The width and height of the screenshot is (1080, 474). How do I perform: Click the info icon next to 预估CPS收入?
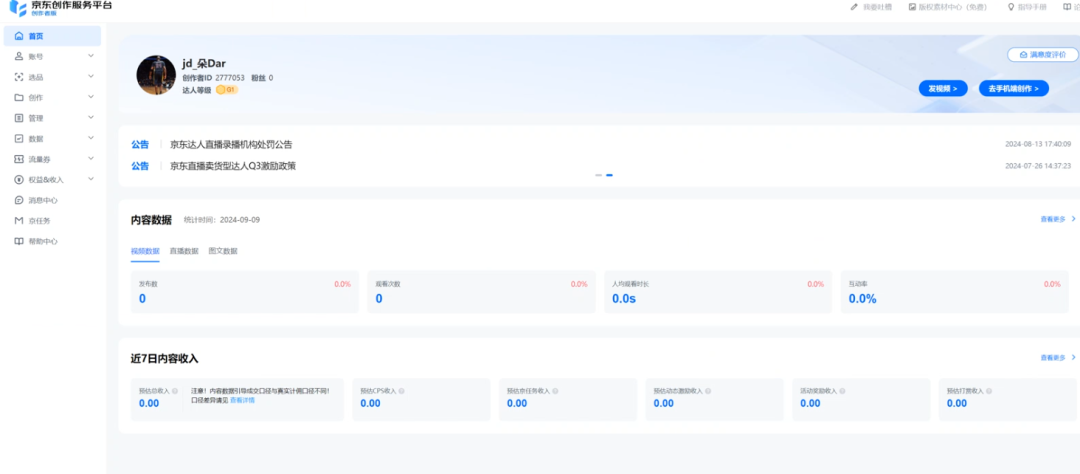pyautogui.click(x=402, y=391)
